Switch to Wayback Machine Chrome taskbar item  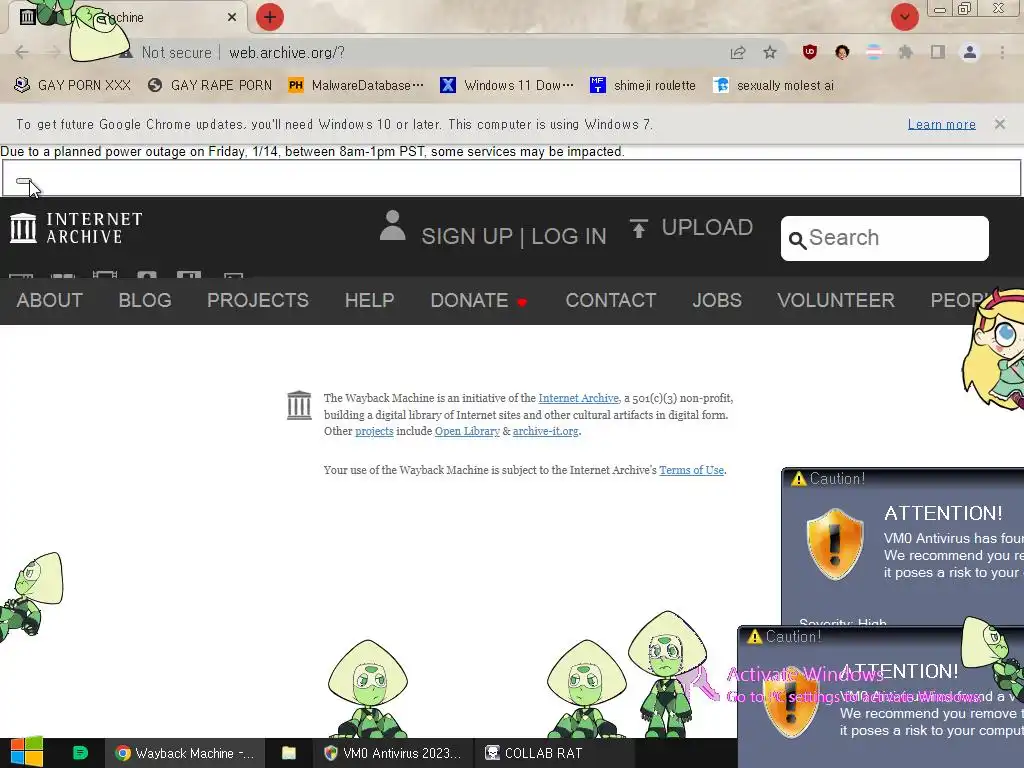pos(184,753)
